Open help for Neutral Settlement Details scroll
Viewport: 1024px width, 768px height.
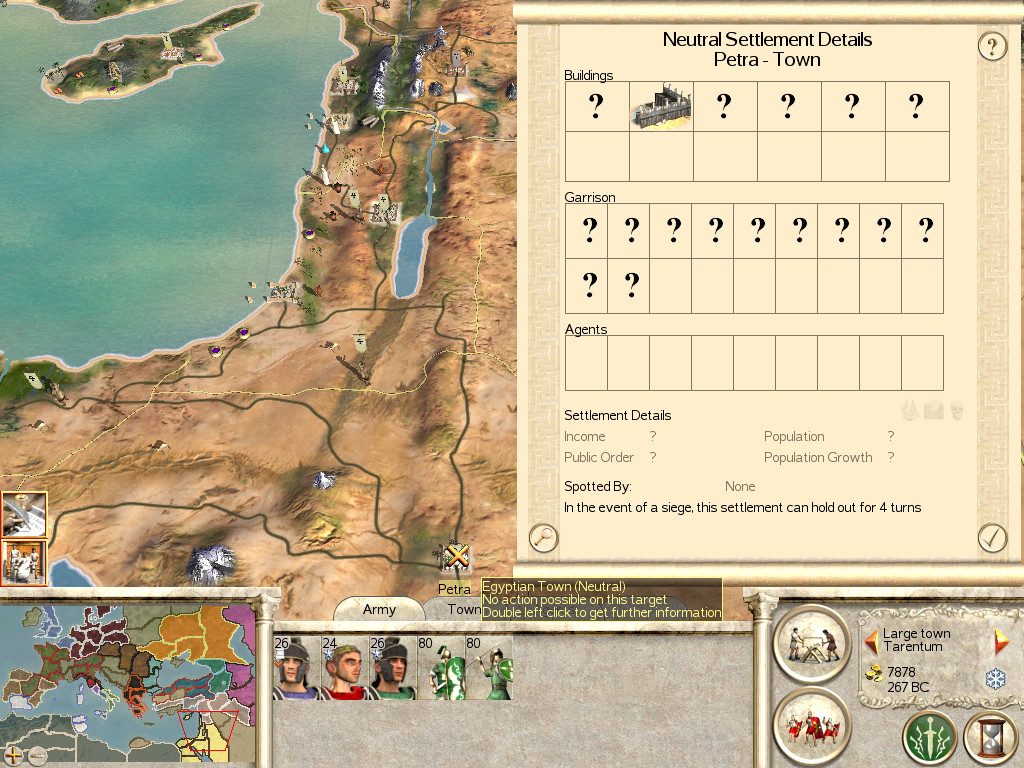point(992,46)
